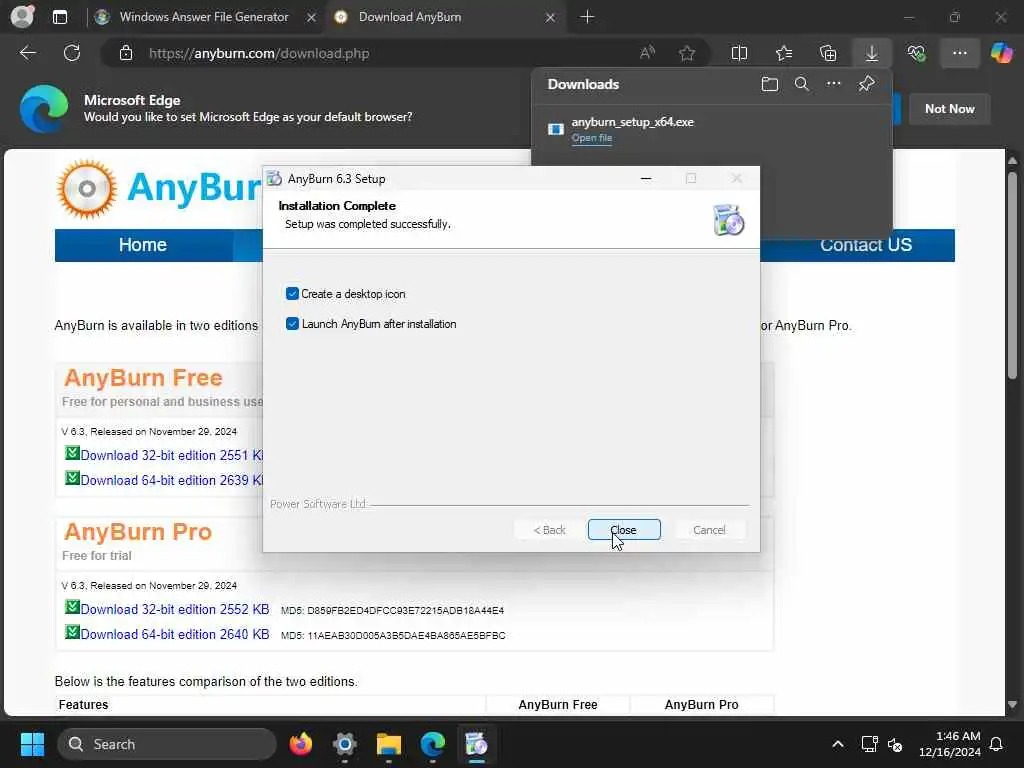Open a new browser tab
This screenshot has height=768, width=1024.
[x=587, y=17]
